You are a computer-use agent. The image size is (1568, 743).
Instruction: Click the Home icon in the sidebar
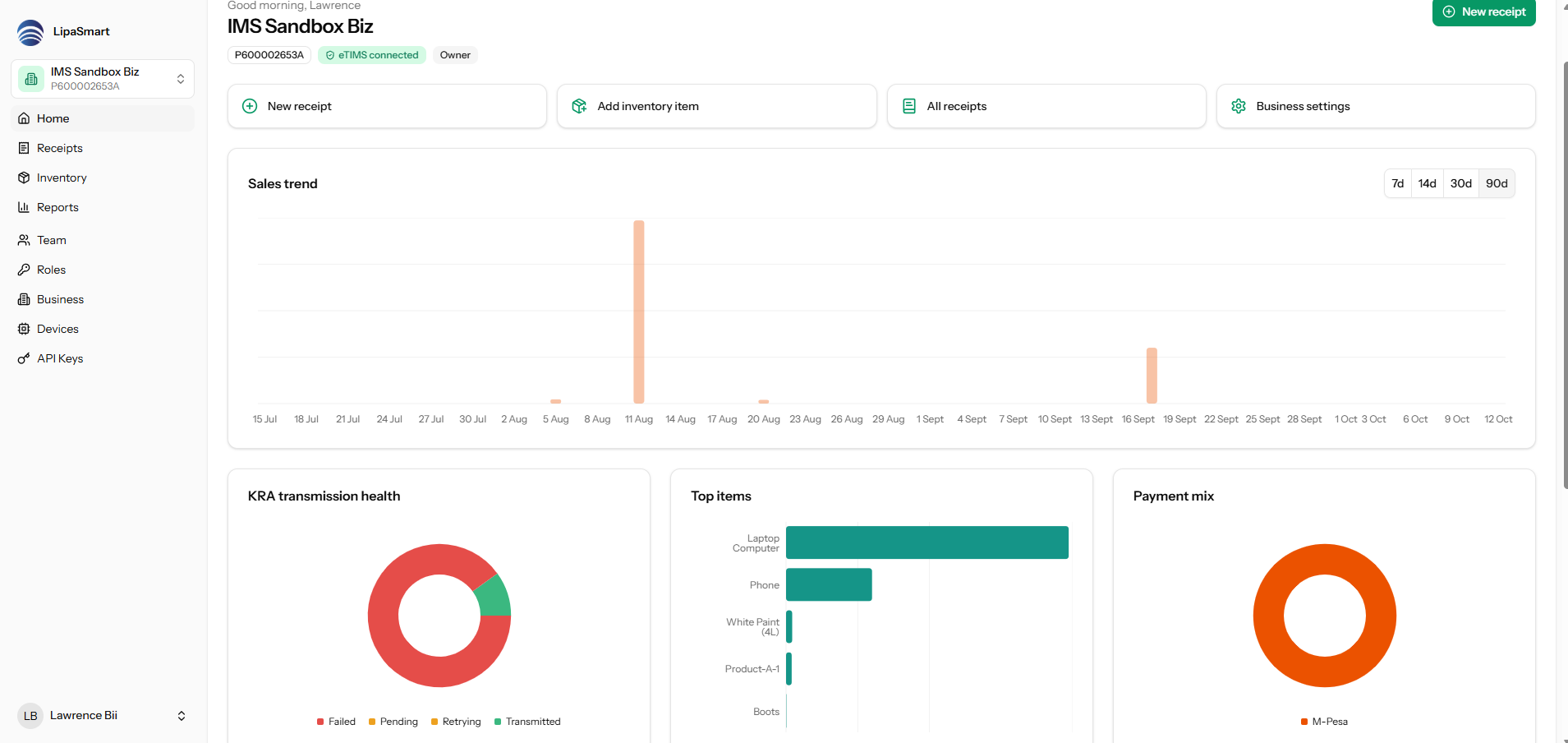pyautogui.click(x=24, y=118)
